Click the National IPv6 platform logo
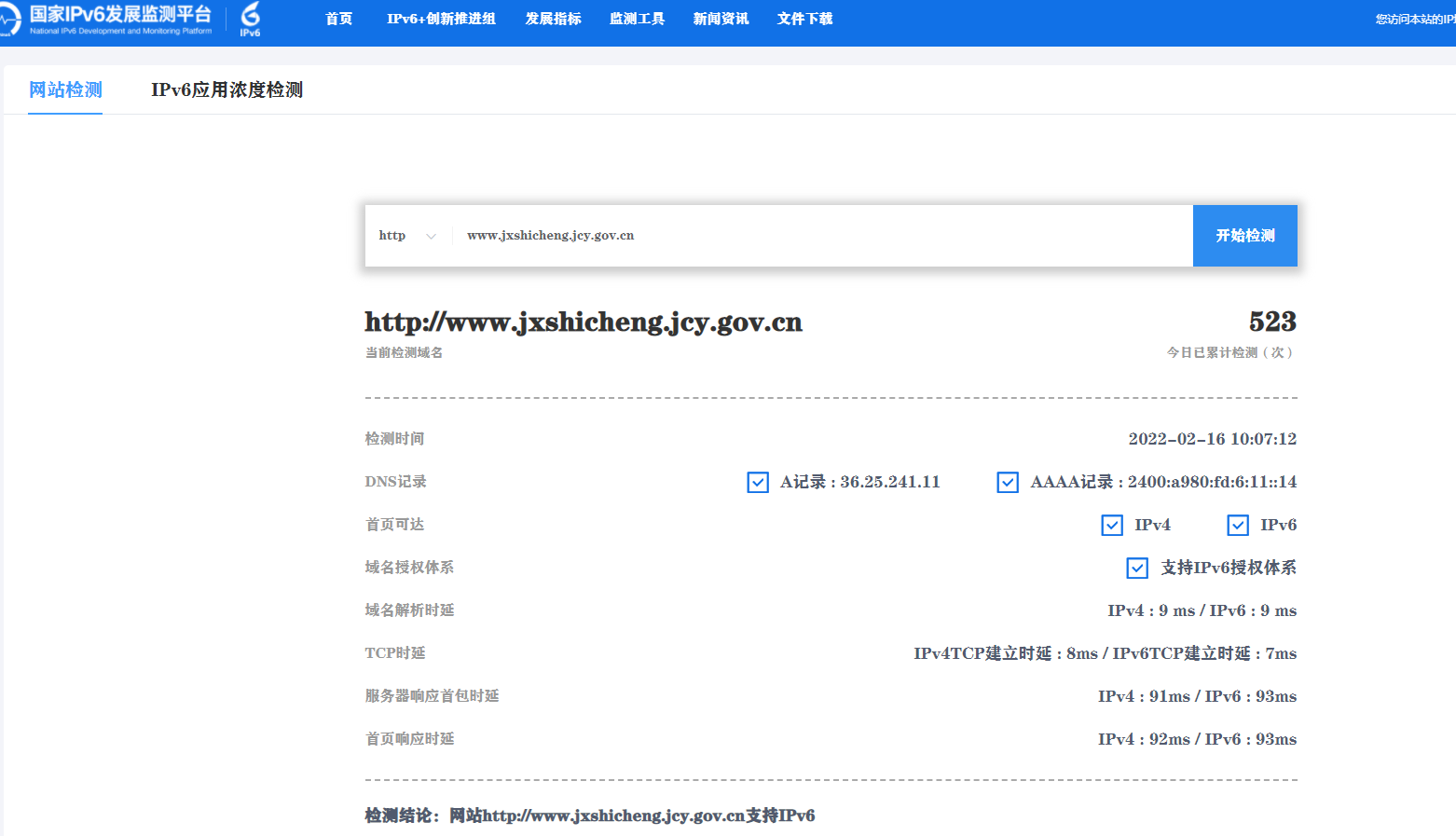Viewport: 1456px width, 836px height. (x=107, y=19)
